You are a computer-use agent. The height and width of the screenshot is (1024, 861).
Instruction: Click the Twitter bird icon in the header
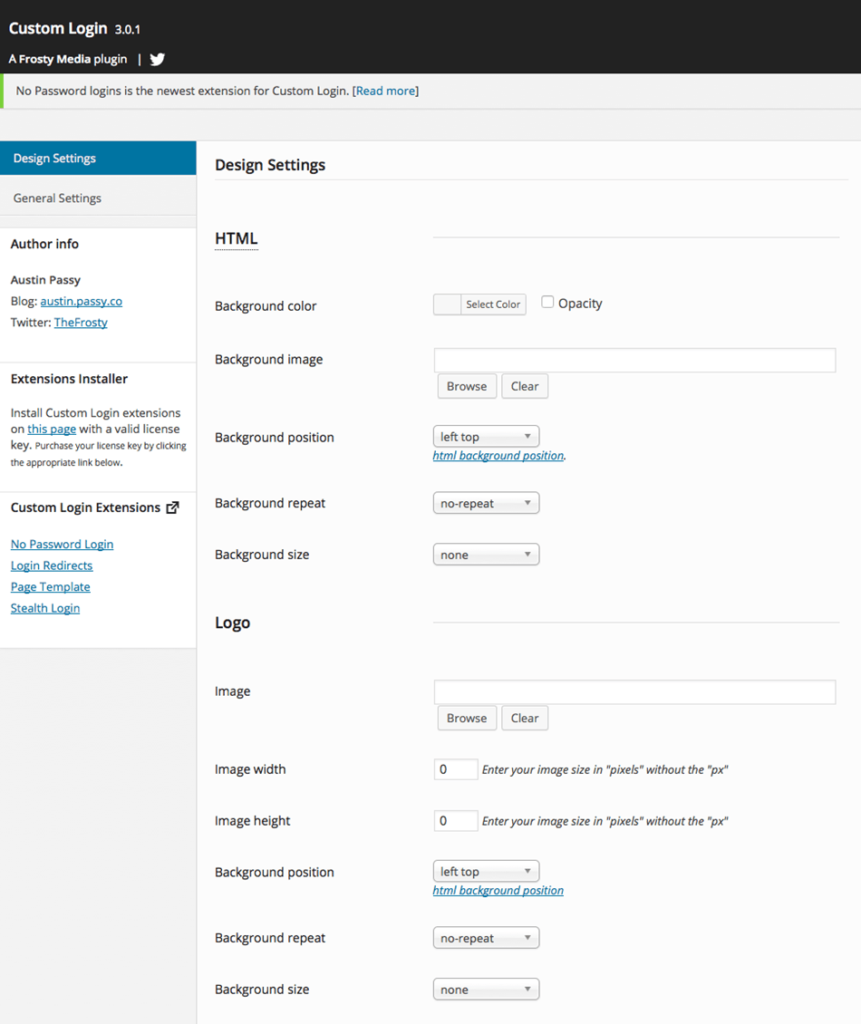[156, 59]
